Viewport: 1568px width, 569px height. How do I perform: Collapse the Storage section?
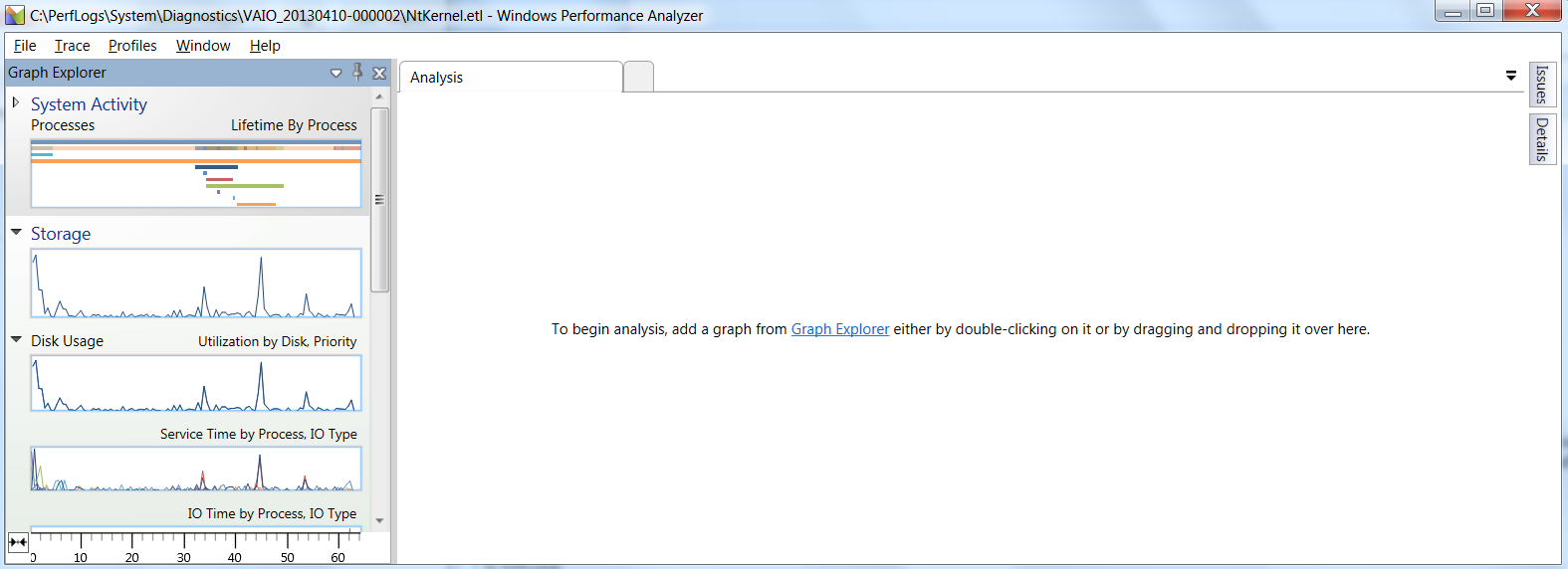click(x=16, y=232)
